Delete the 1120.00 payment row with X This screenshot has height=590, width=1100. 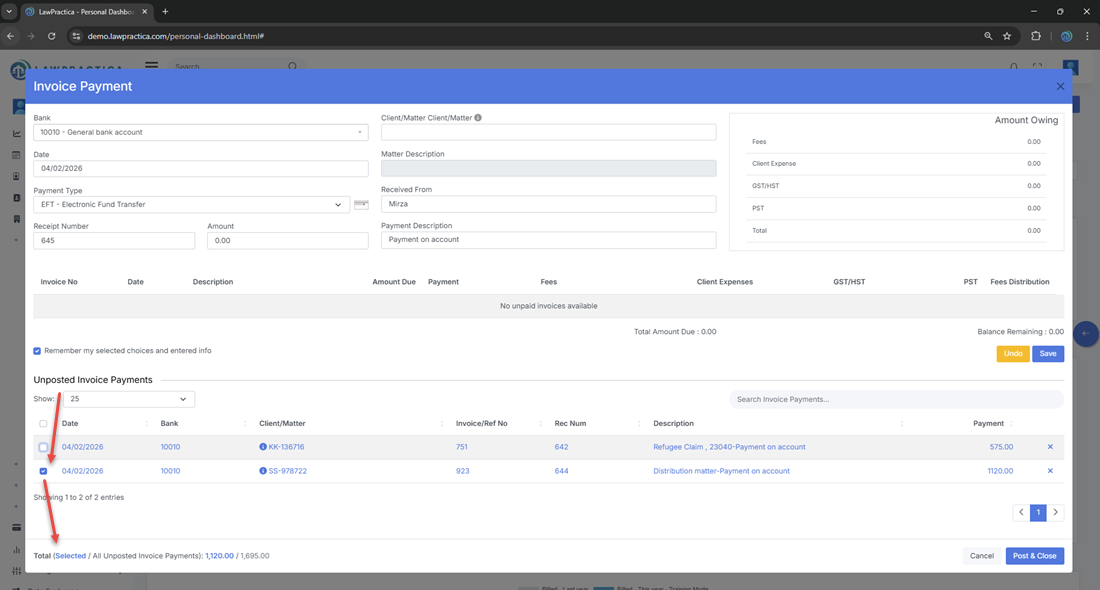(x=1050, y=471)
